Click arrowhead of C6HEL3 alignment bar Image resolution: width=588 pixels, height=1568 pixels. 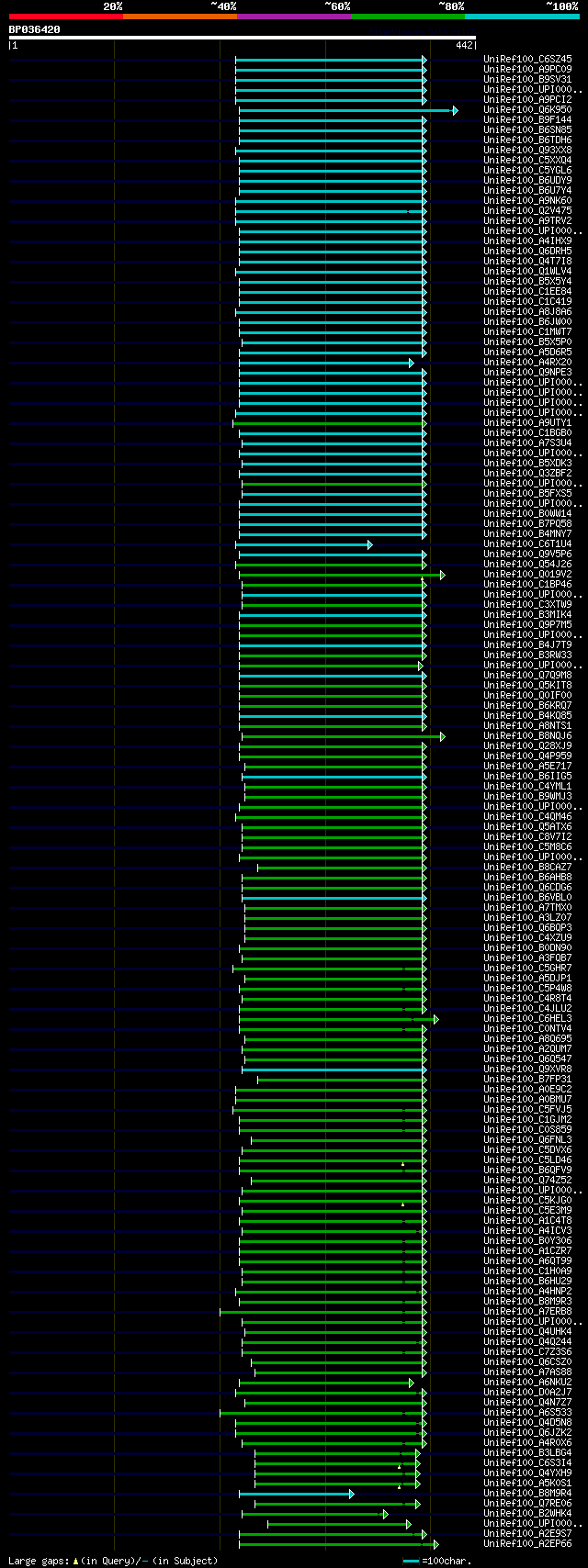[x=435, y=1019]
